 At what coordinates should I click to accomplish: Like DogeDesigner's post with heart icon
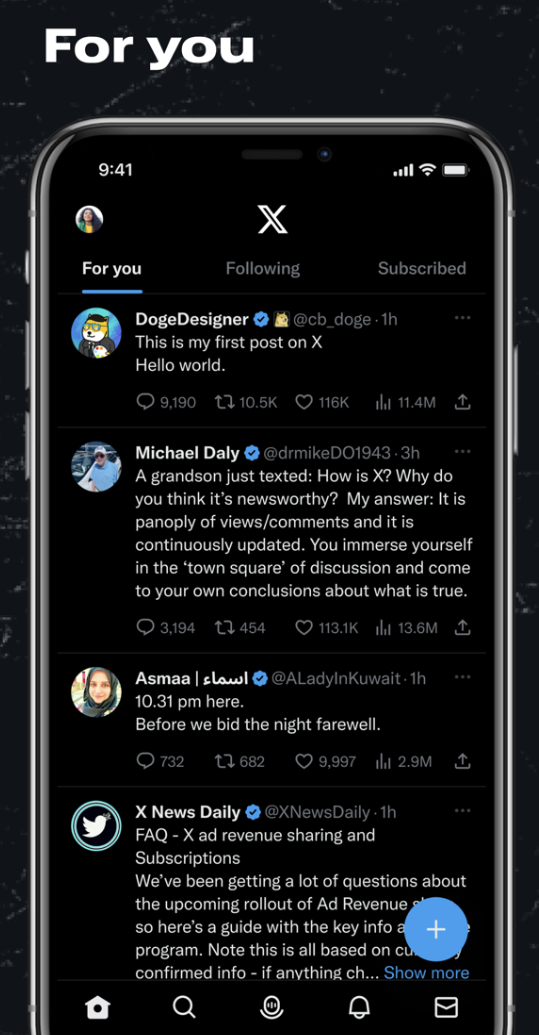303,402
